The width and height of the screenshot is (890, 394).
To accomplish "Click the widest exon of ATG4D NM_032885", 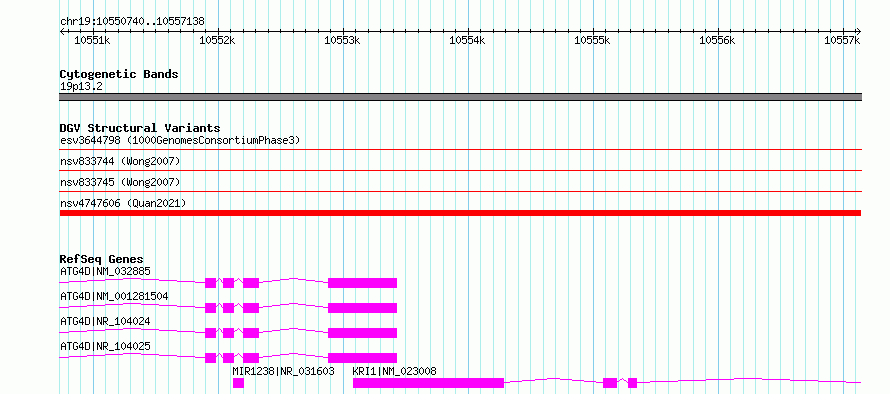I will [362, 283].
